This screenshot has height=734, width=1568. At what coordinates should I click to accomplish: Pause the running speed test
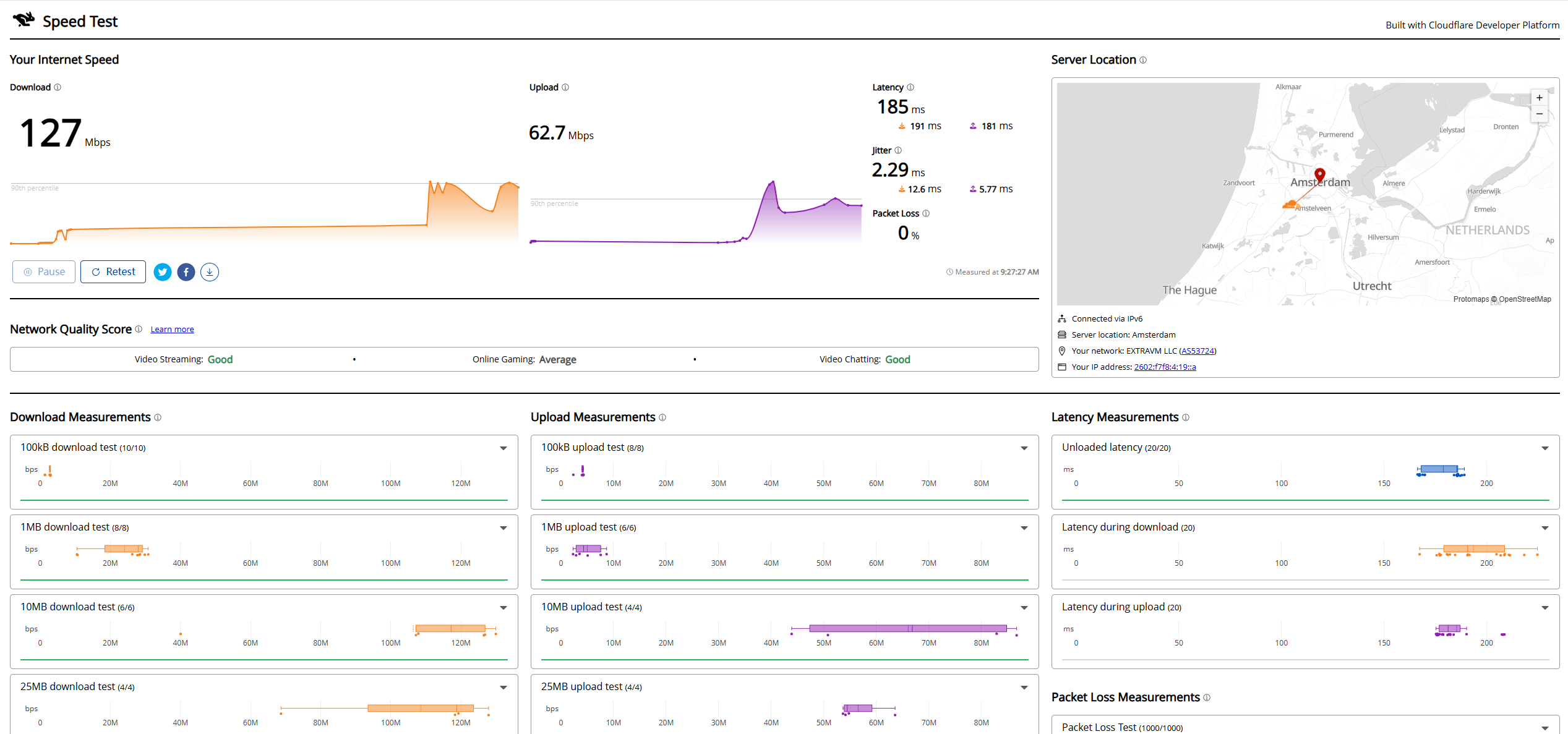44,272
